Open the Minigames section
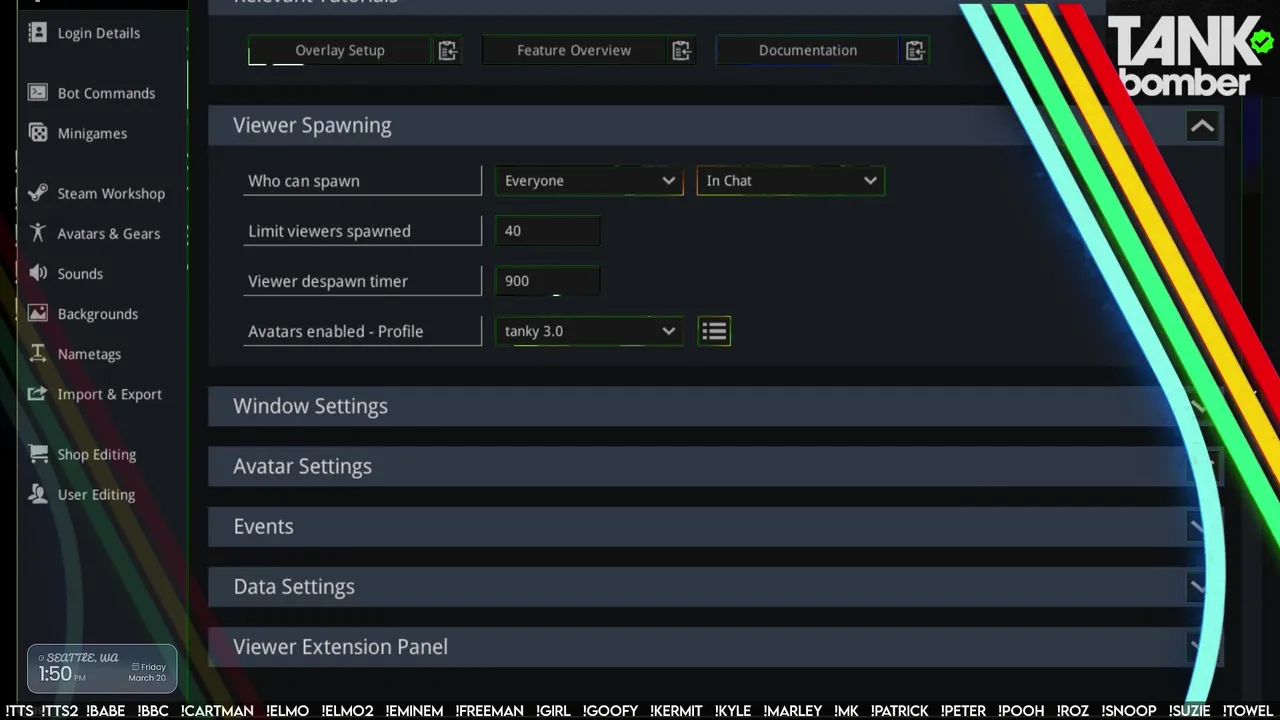Image resolution: width=1280 pixels, height=720 pixels. click(92, 133)
